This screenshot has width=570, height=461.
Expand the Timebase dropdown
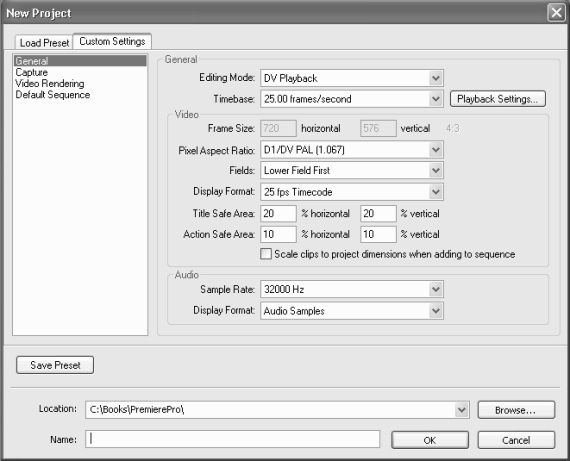[x=352, y=99]
